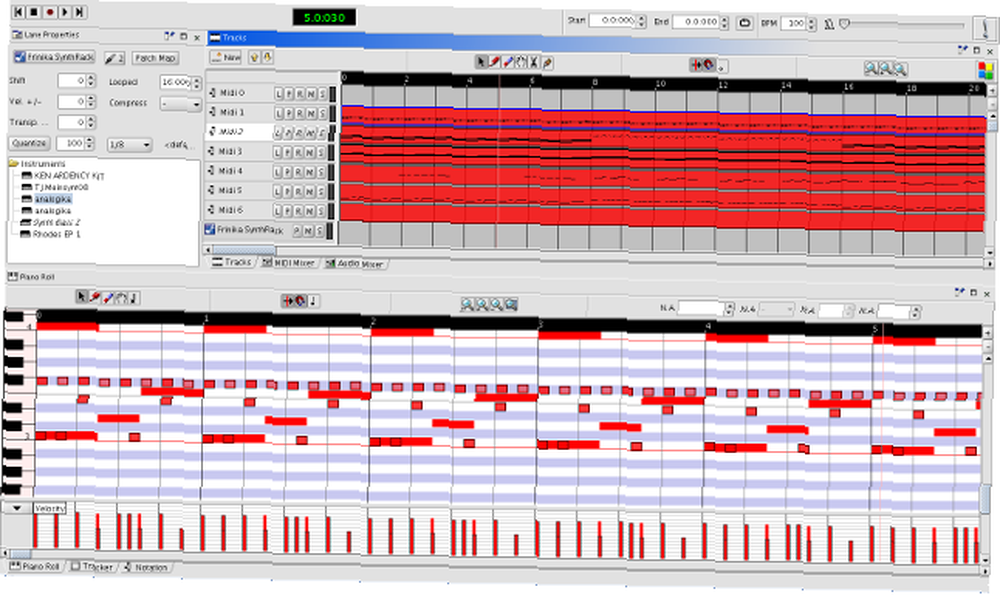Open the 1/8 quantize resolution dropdown
The height and width of the screenshot is (595, 1000).
point(129,145)
